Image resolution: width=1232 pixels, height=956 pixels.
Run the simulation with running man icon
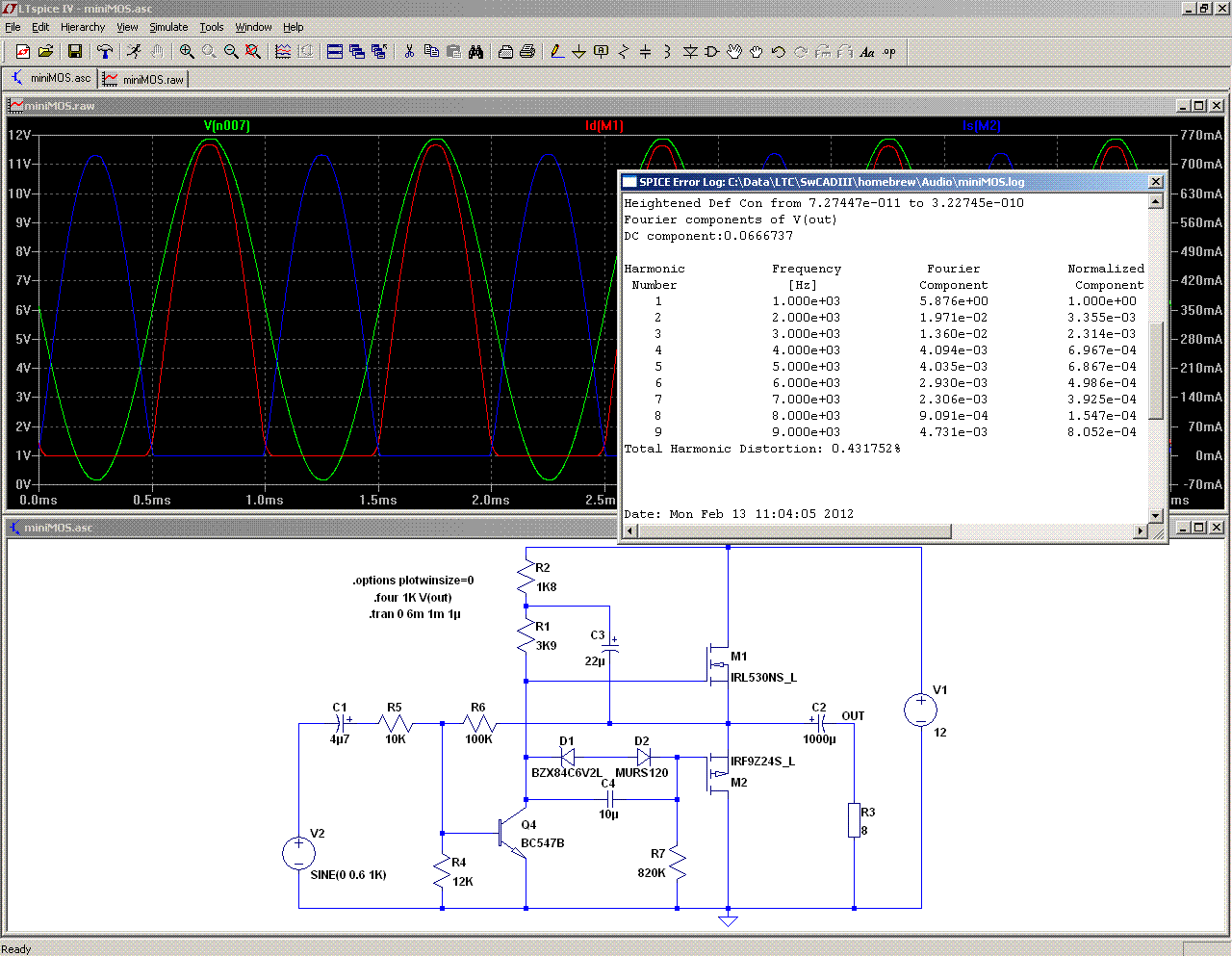[134, 52]
